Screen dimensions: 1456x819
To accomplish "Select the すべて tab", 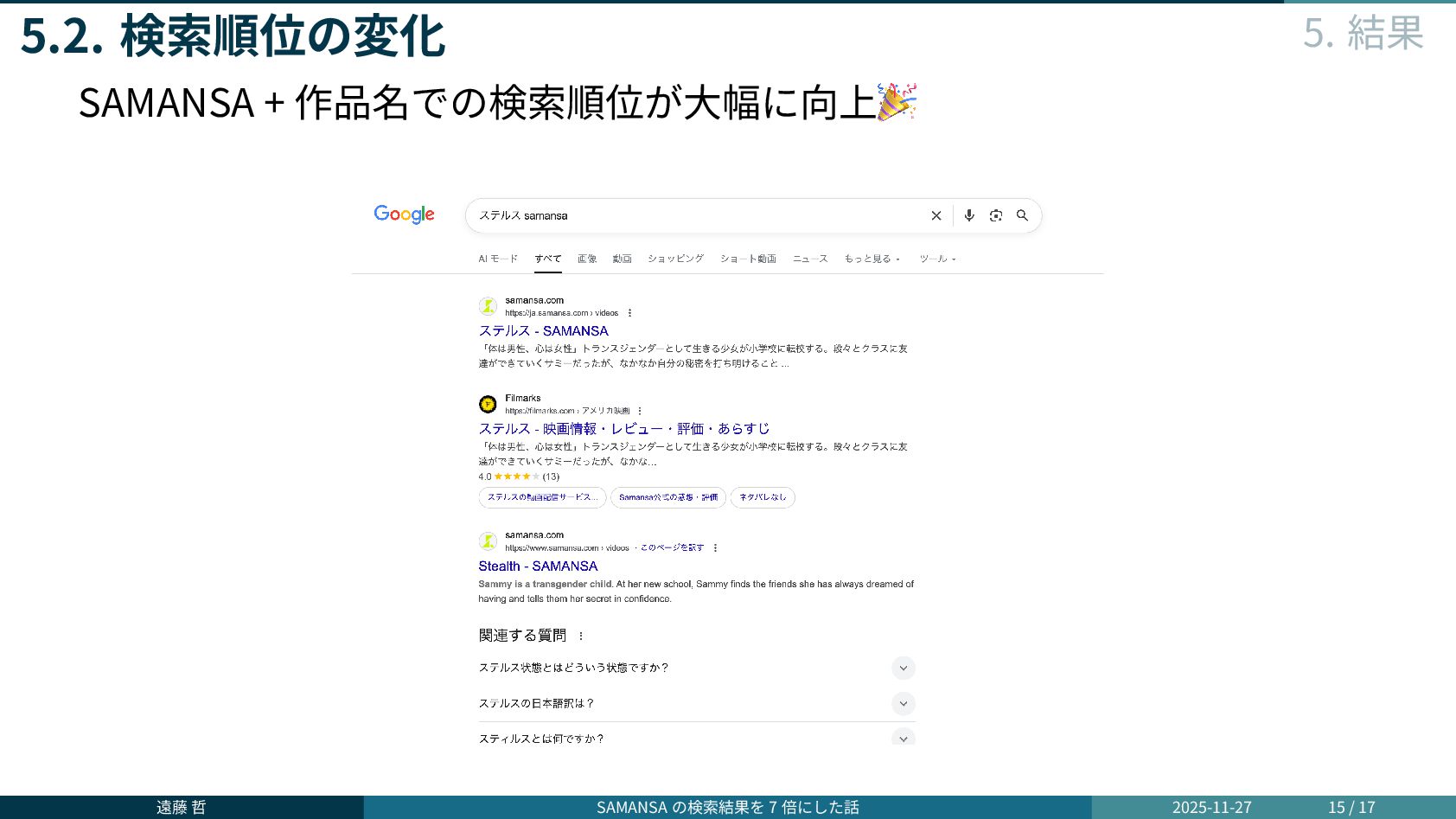I will coord(548,259).
